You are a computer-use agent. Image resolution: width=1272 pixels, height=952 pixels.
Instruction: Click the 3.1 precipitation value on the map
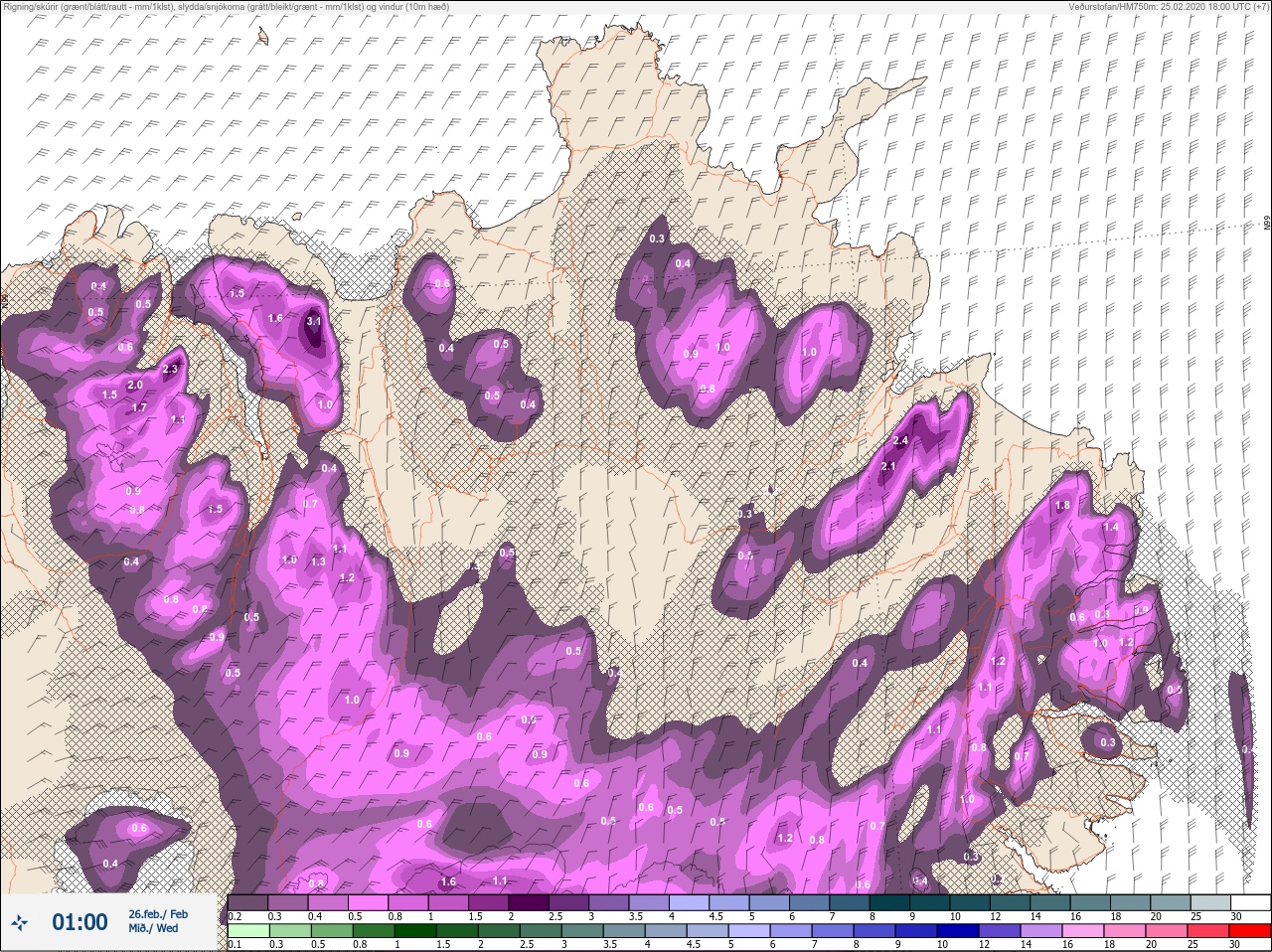314,322
